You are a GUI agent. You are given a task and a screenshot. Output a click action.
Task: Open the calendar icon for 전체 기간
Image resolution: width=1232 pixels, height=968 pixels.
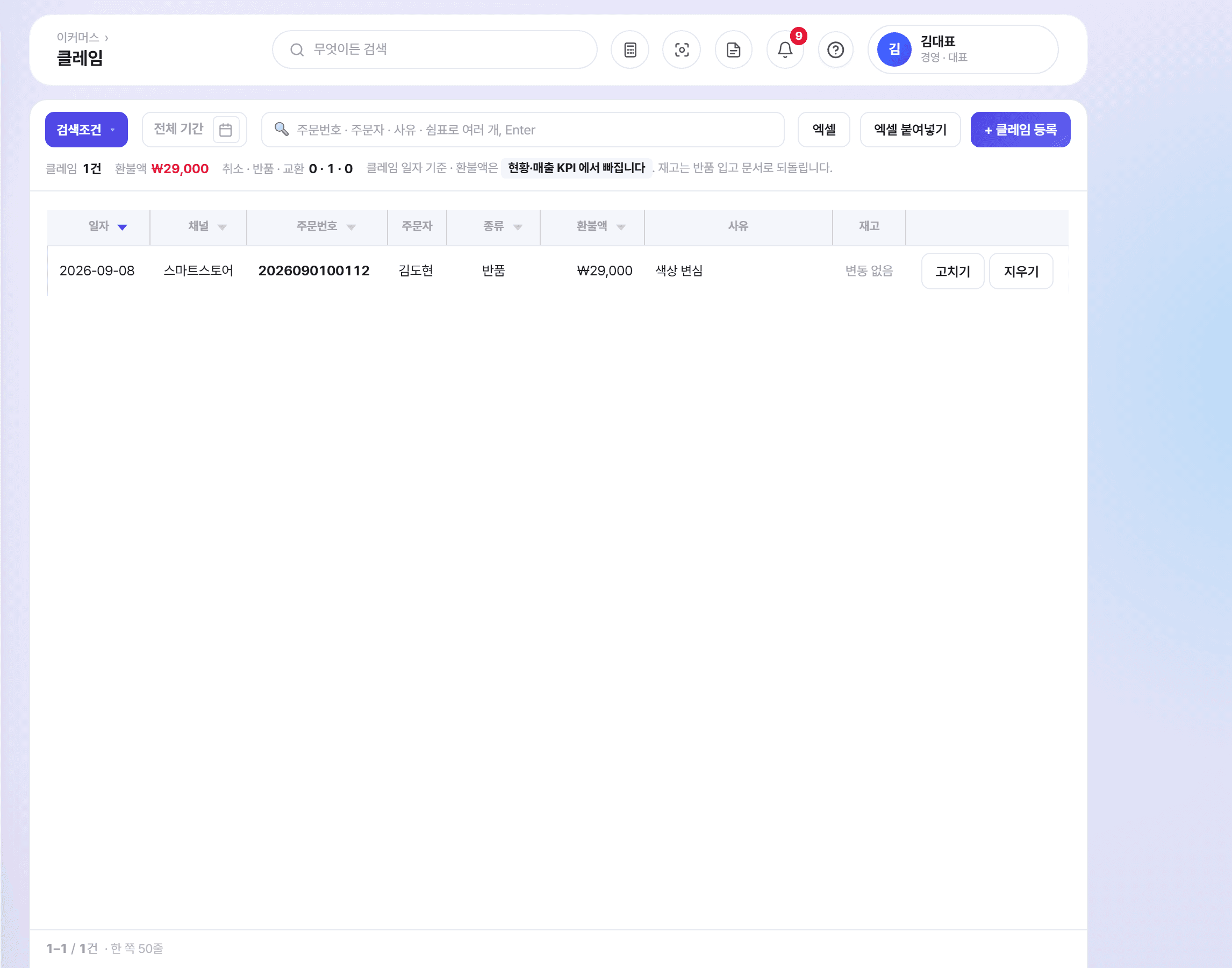(225, 130)
